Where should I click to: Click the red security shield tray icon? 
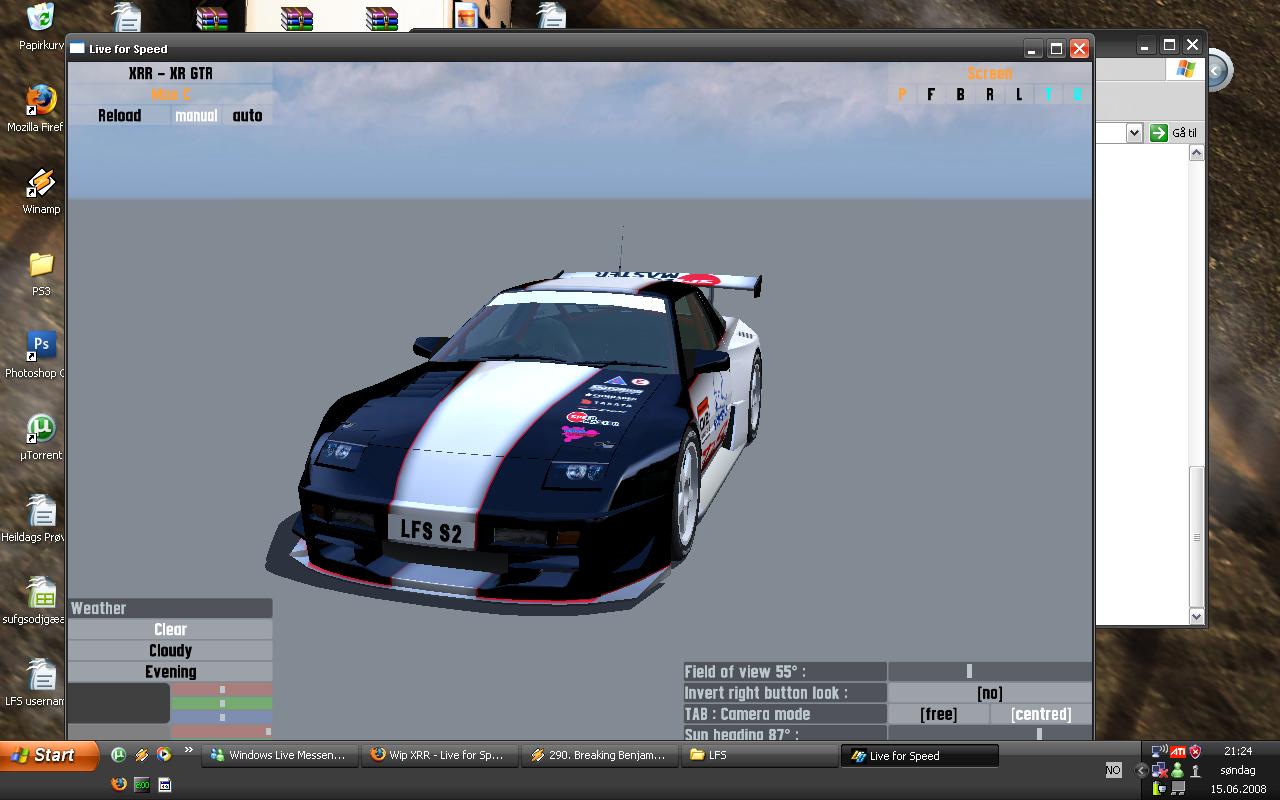1196,751
